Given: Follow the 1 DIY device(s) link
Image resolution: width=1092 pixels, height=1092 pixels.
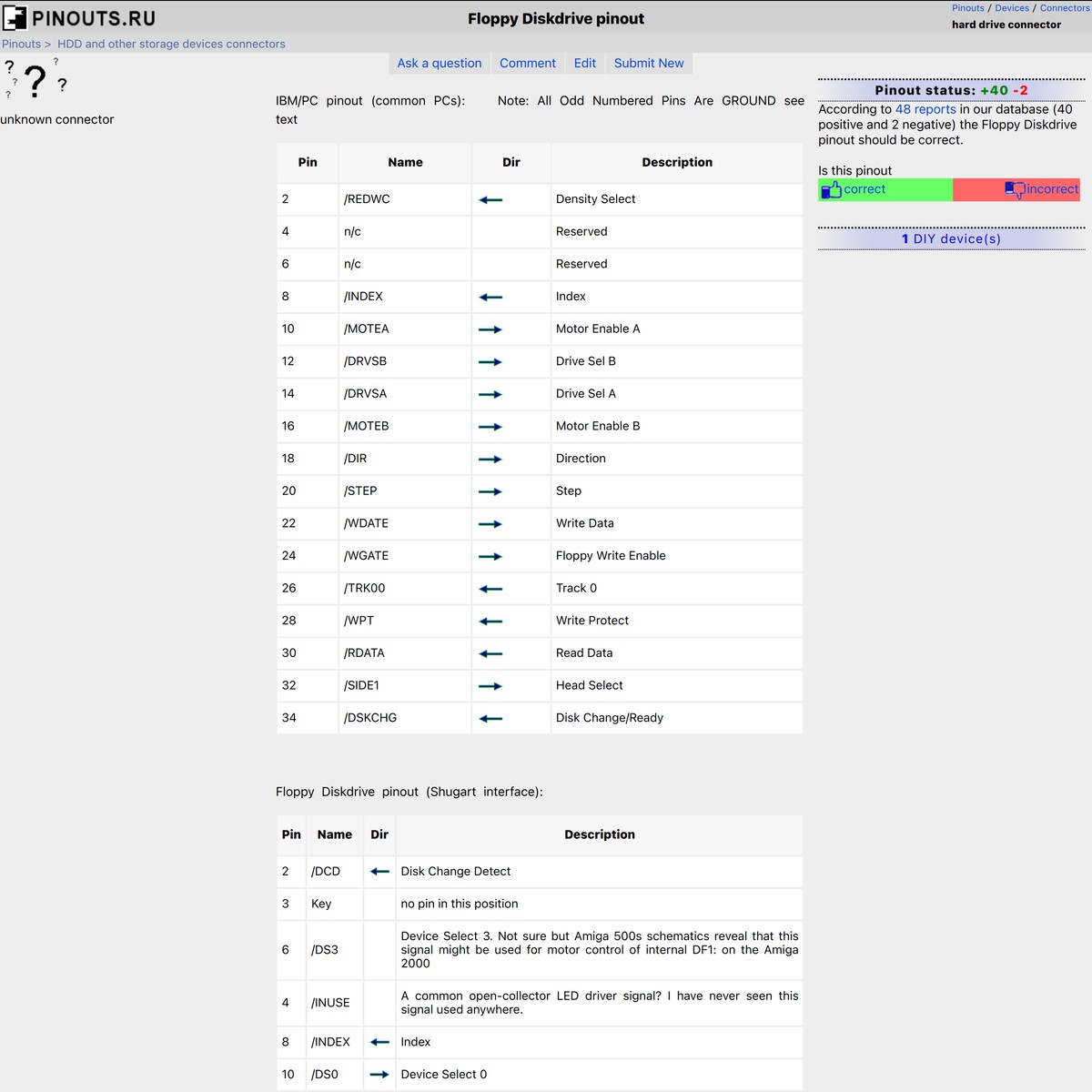Looking at the screenshot, I should click(x=950, y=238).
